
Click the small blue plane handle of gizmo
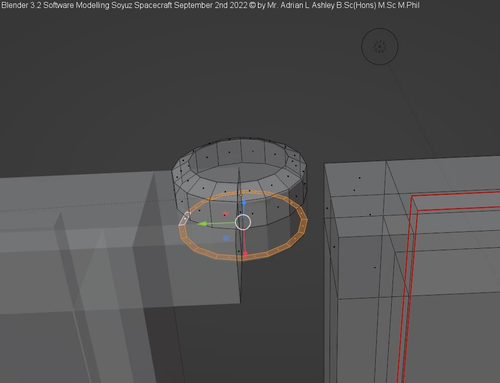[x=226, y=238]
